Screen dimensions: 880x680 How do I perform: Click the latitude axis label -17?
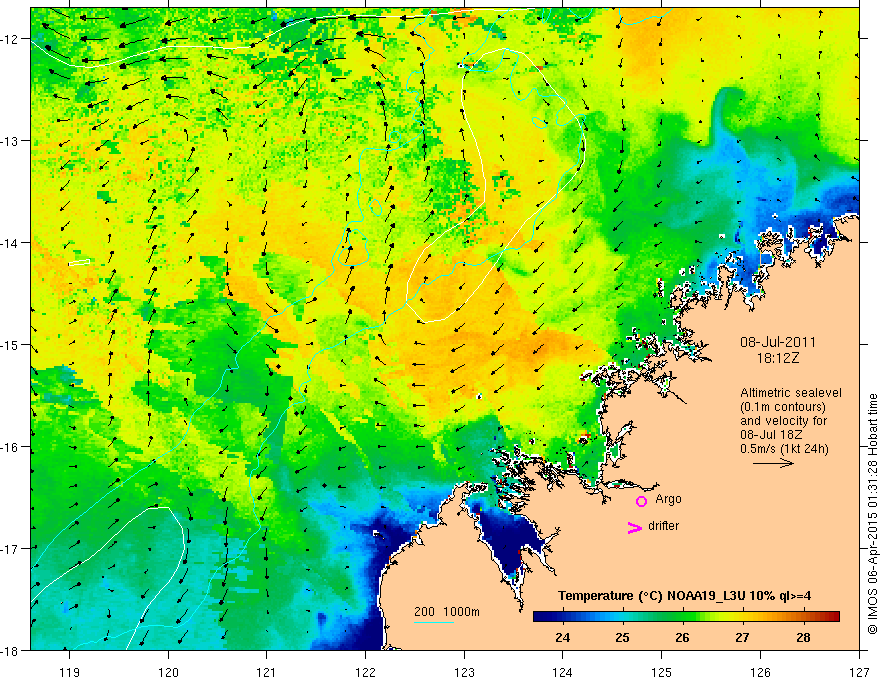coord(10,548)
